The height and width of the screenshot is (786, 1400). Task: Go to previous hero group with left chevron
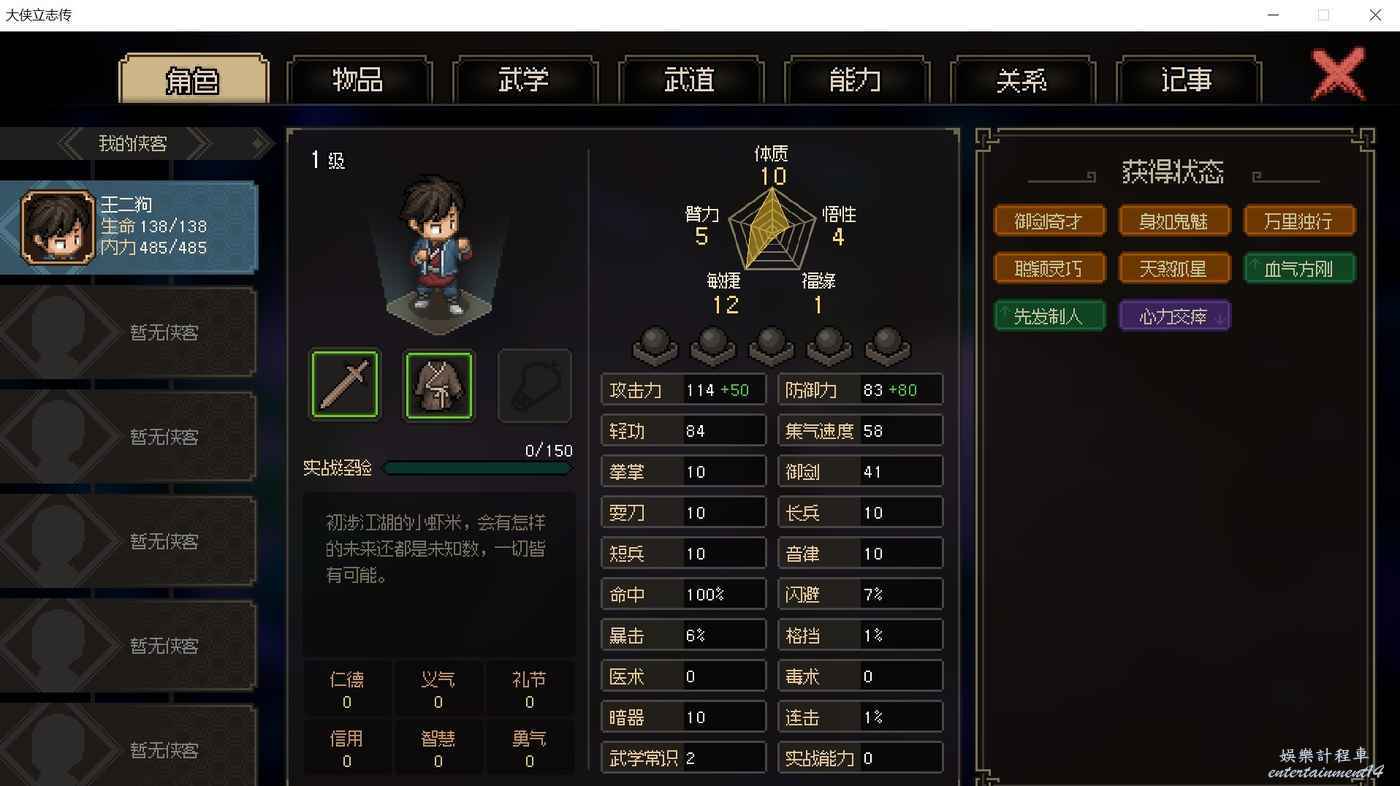(73, 144)
